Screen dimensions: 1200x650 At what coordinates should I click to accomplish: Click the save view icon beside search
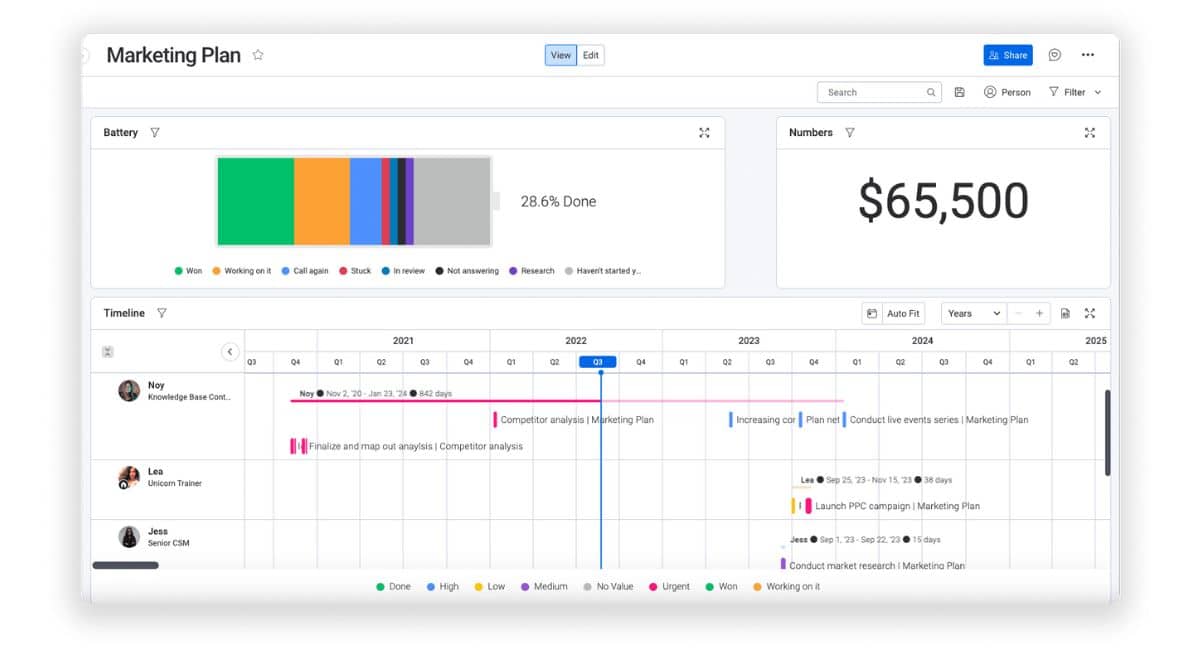pyautogui.click(x=959, y=92)
